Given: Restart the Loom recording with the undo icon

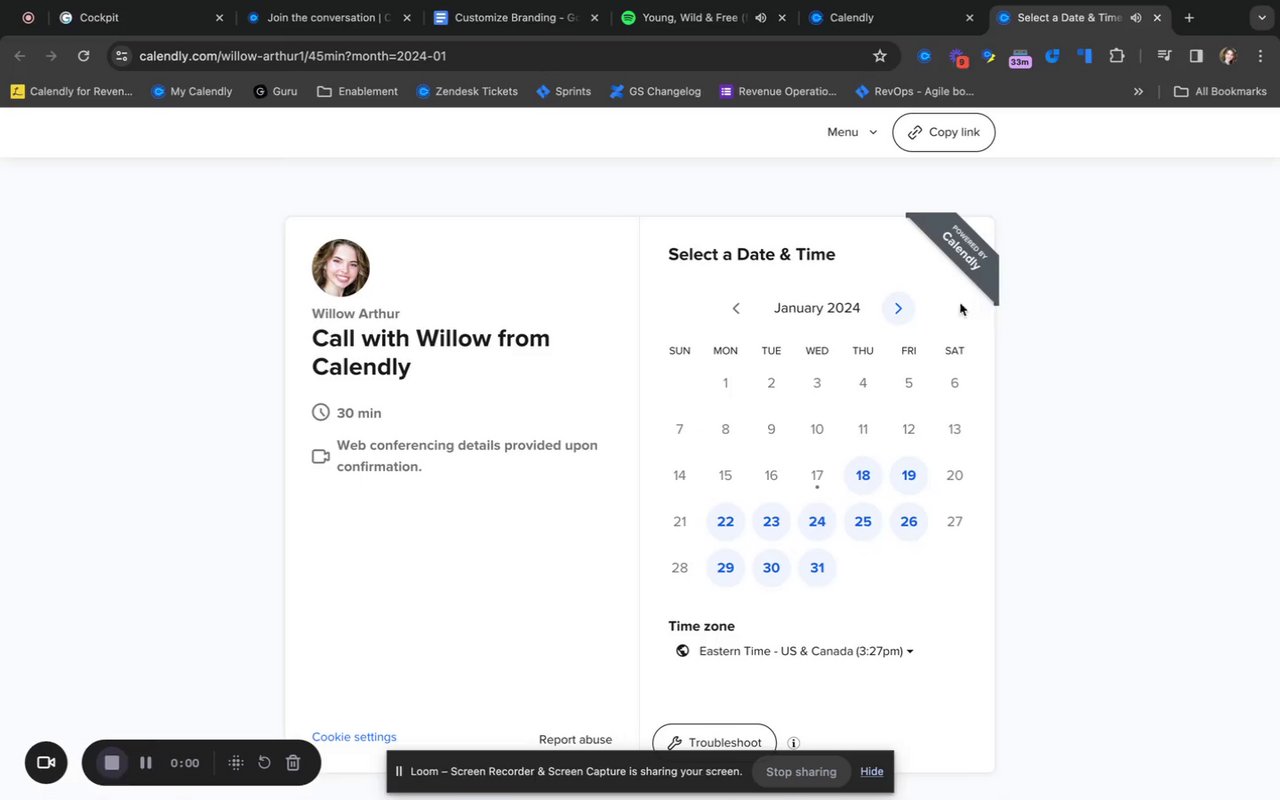Looking at the screenshot, I should [x=264, y=763].
